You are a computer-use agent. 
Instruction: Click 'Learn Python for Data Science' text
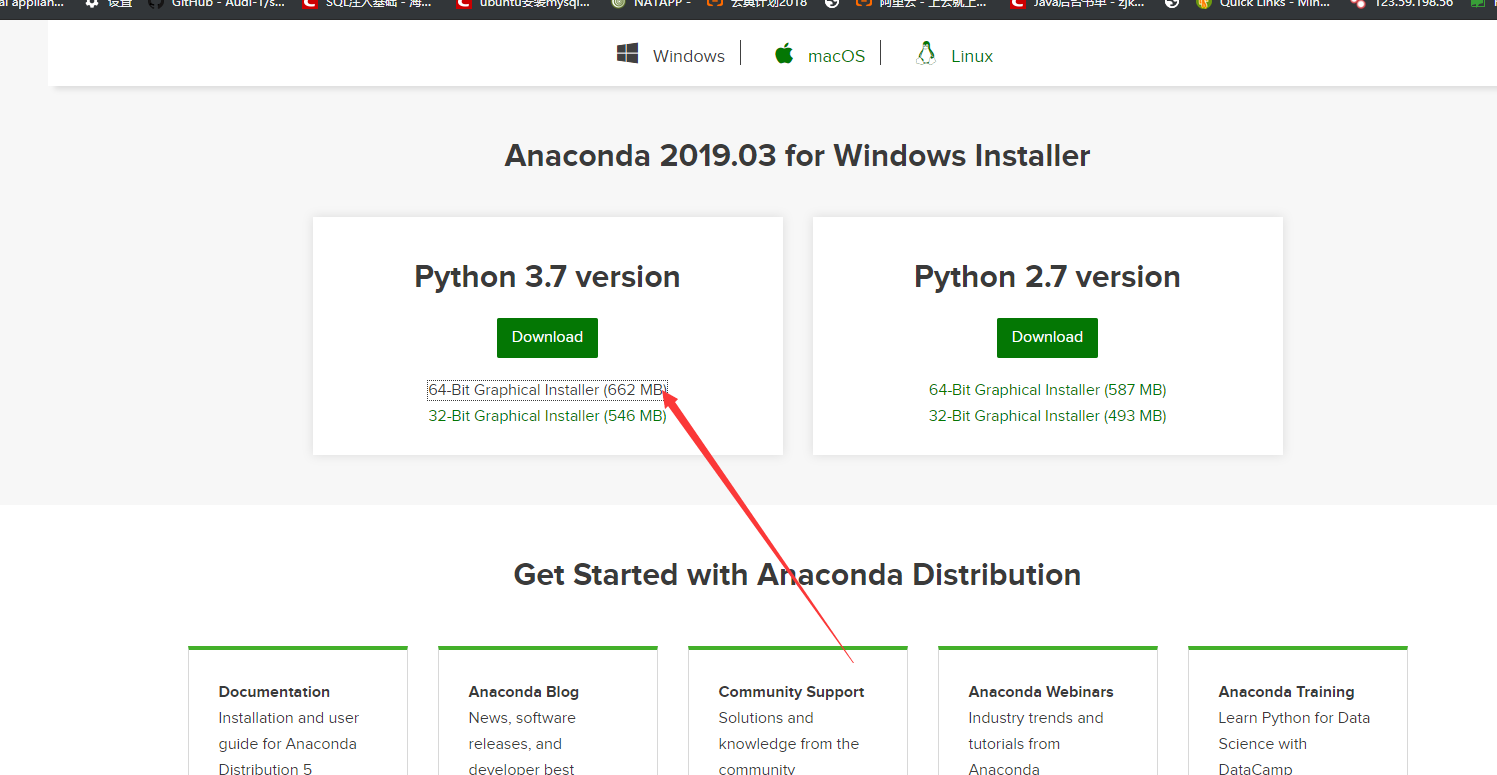pyautogui.click(x=1294, y=743)
